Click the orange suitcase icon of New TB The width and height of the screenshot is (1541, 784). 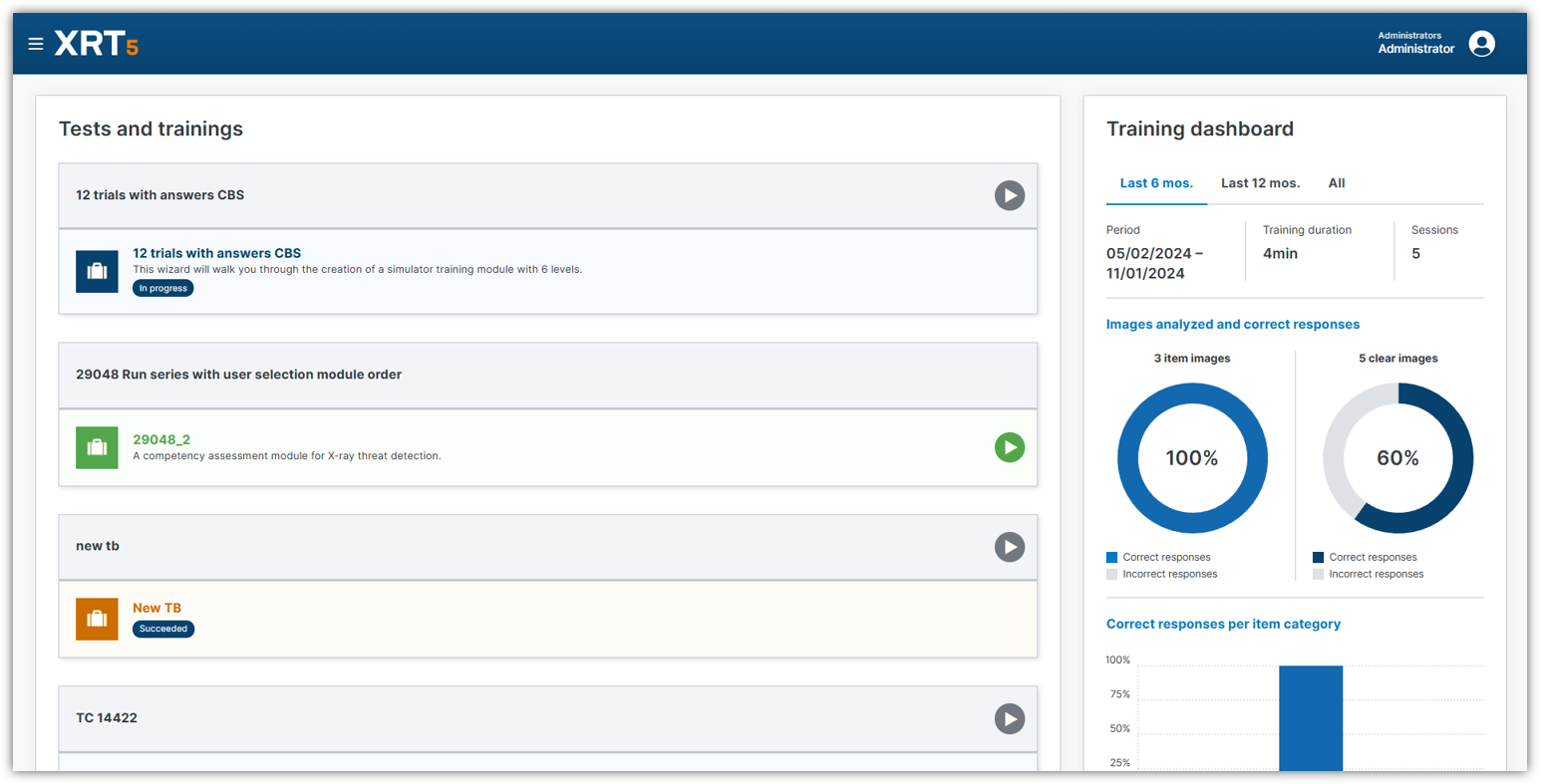point(97,619)
